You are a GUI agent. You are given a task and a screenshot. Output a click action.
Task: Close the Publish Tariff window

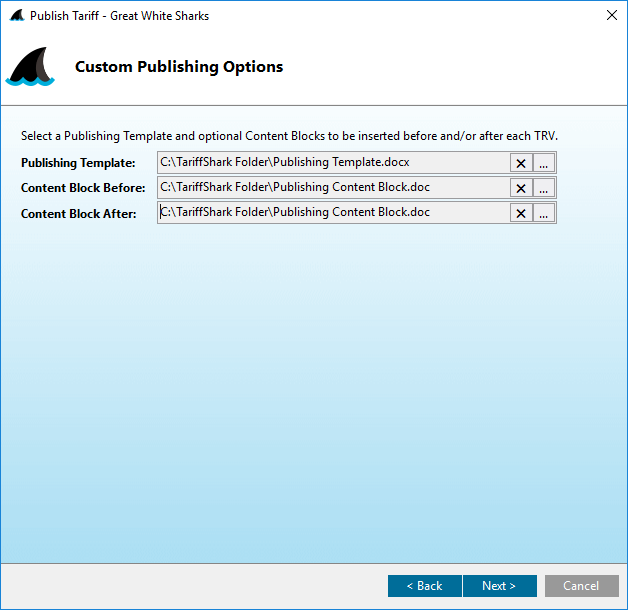611,16
